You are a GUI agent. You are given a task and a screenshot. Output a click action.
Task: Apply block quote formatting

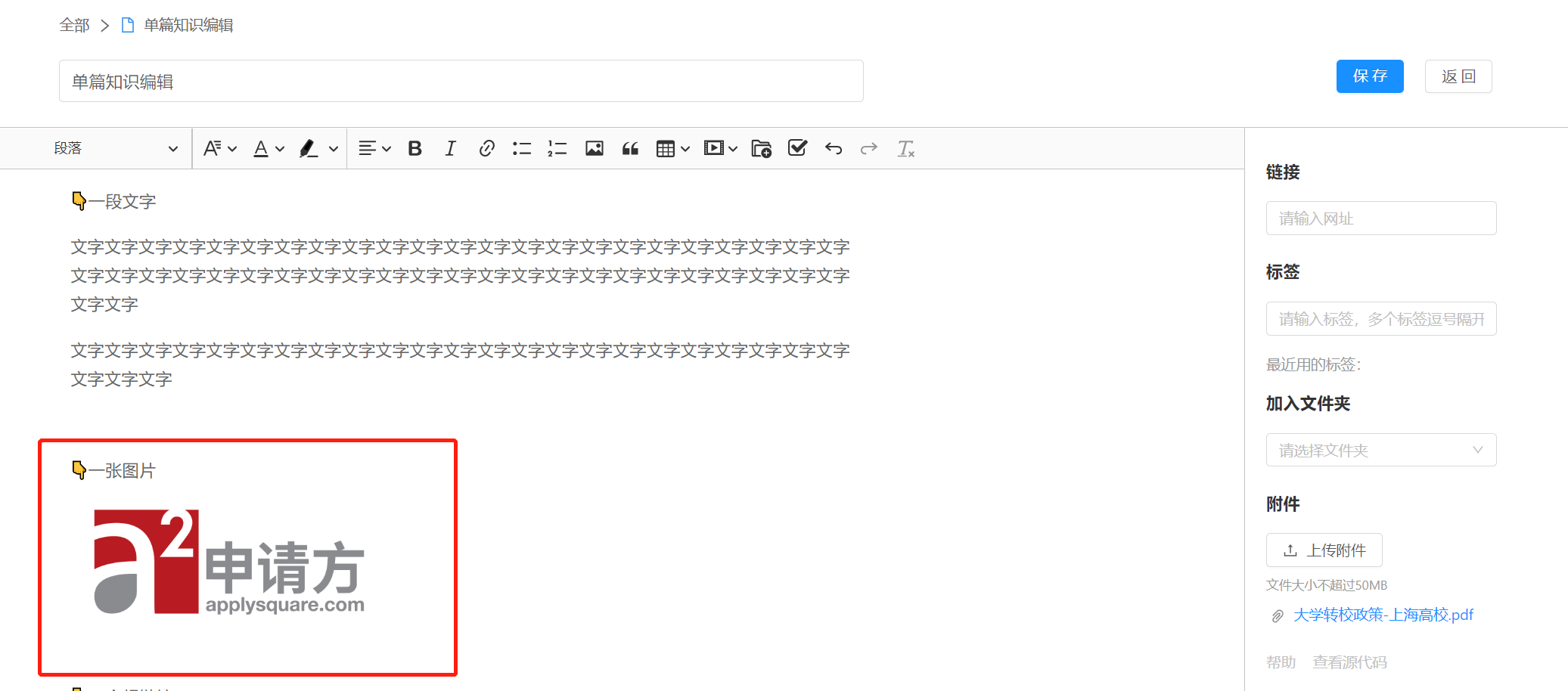630,148
